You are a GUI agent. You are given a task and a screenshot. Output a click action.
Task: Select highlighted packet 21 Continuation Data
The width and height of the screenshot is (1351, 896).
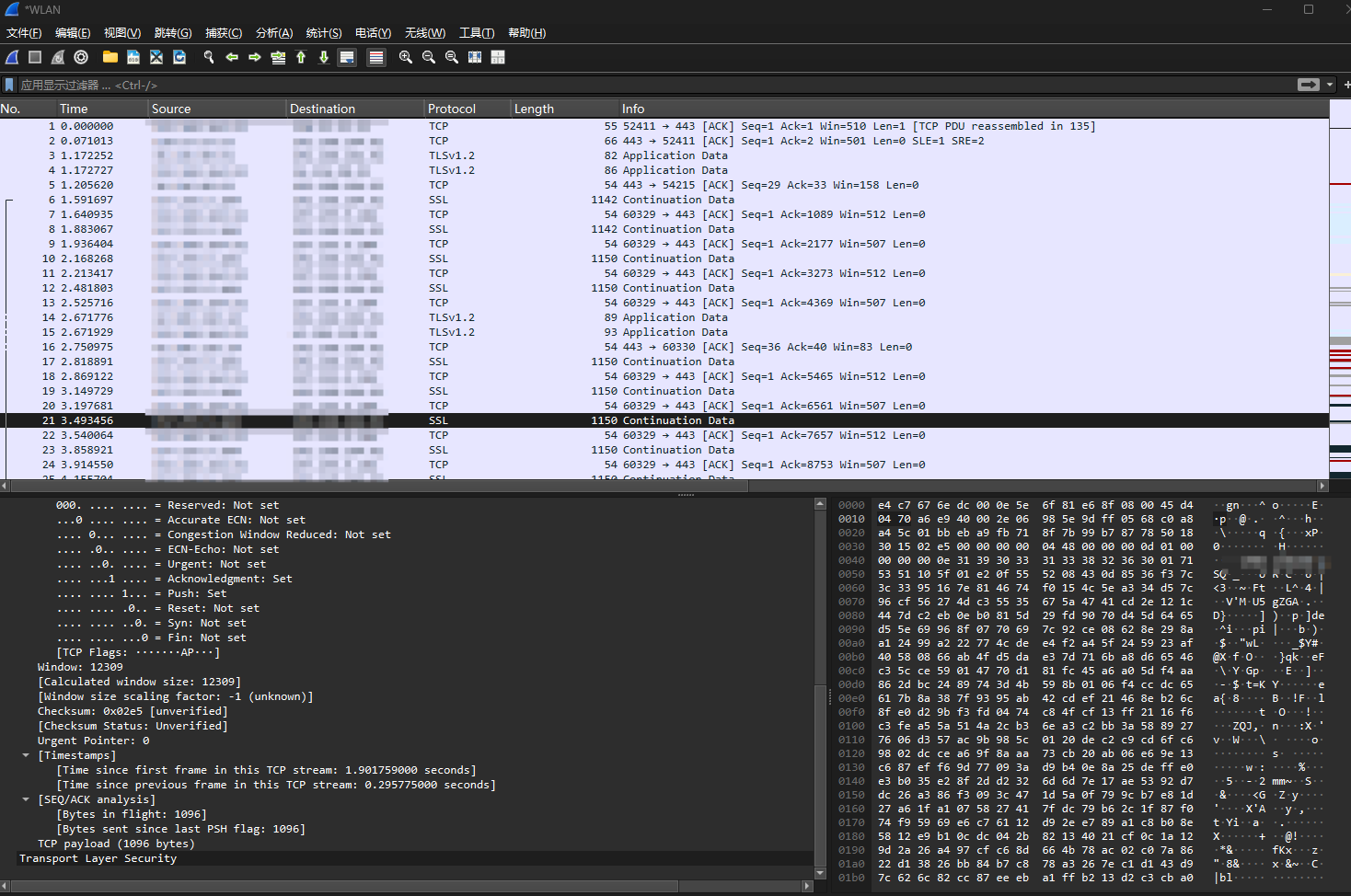[x=664, y=420]
